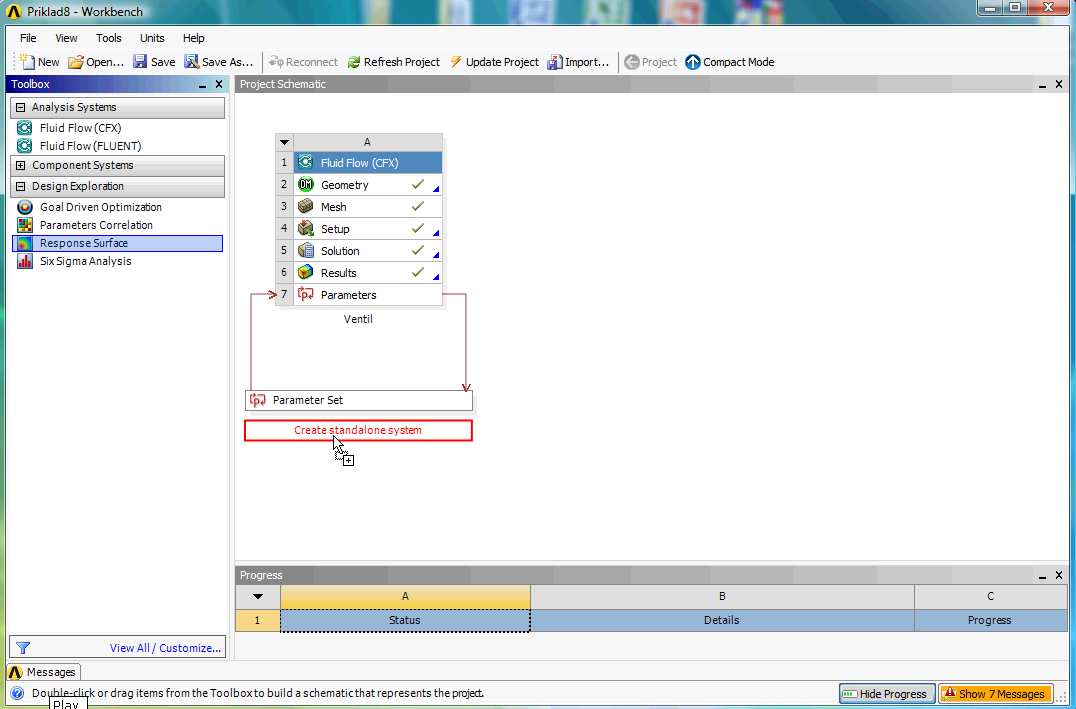Select the Ventil system name label

[x=358, y=319]
